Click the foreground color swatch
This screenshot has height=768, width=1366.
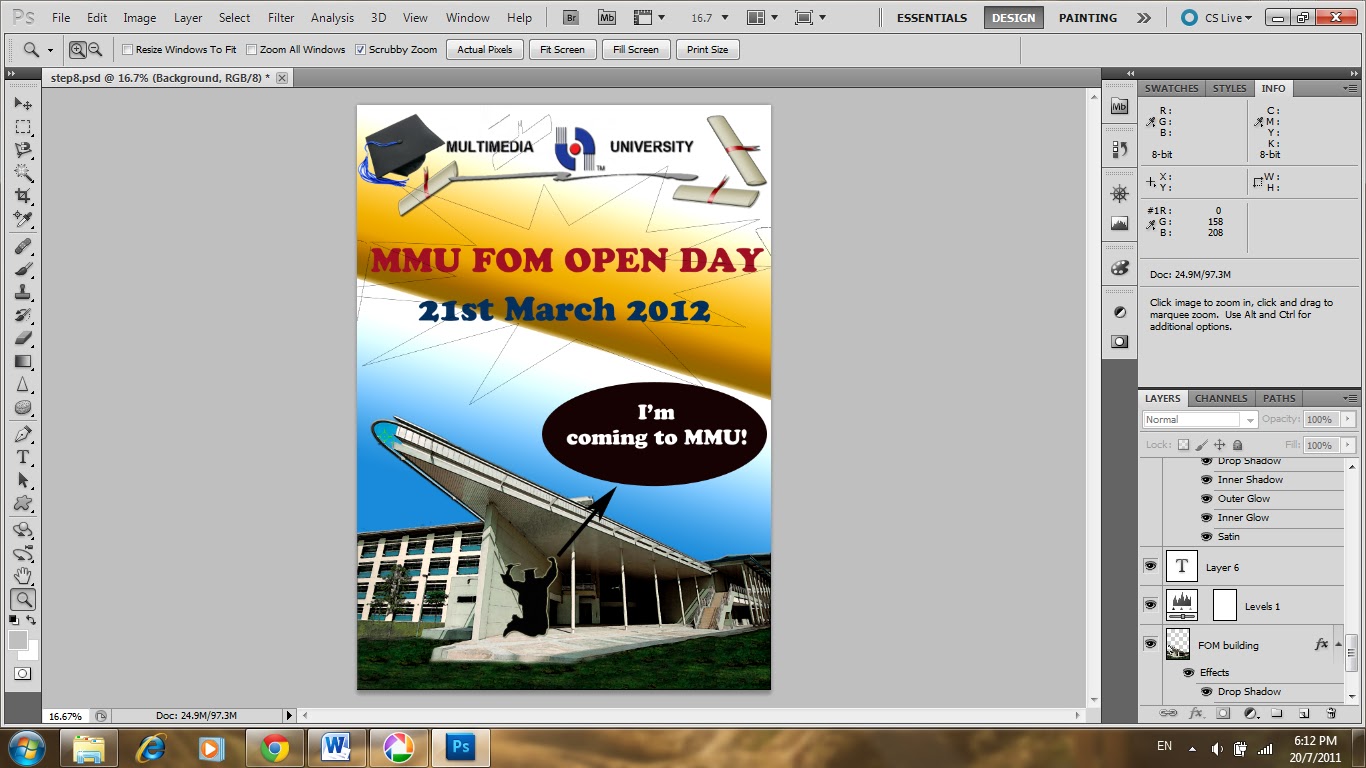pyautogui.click(x=18, y=640)
